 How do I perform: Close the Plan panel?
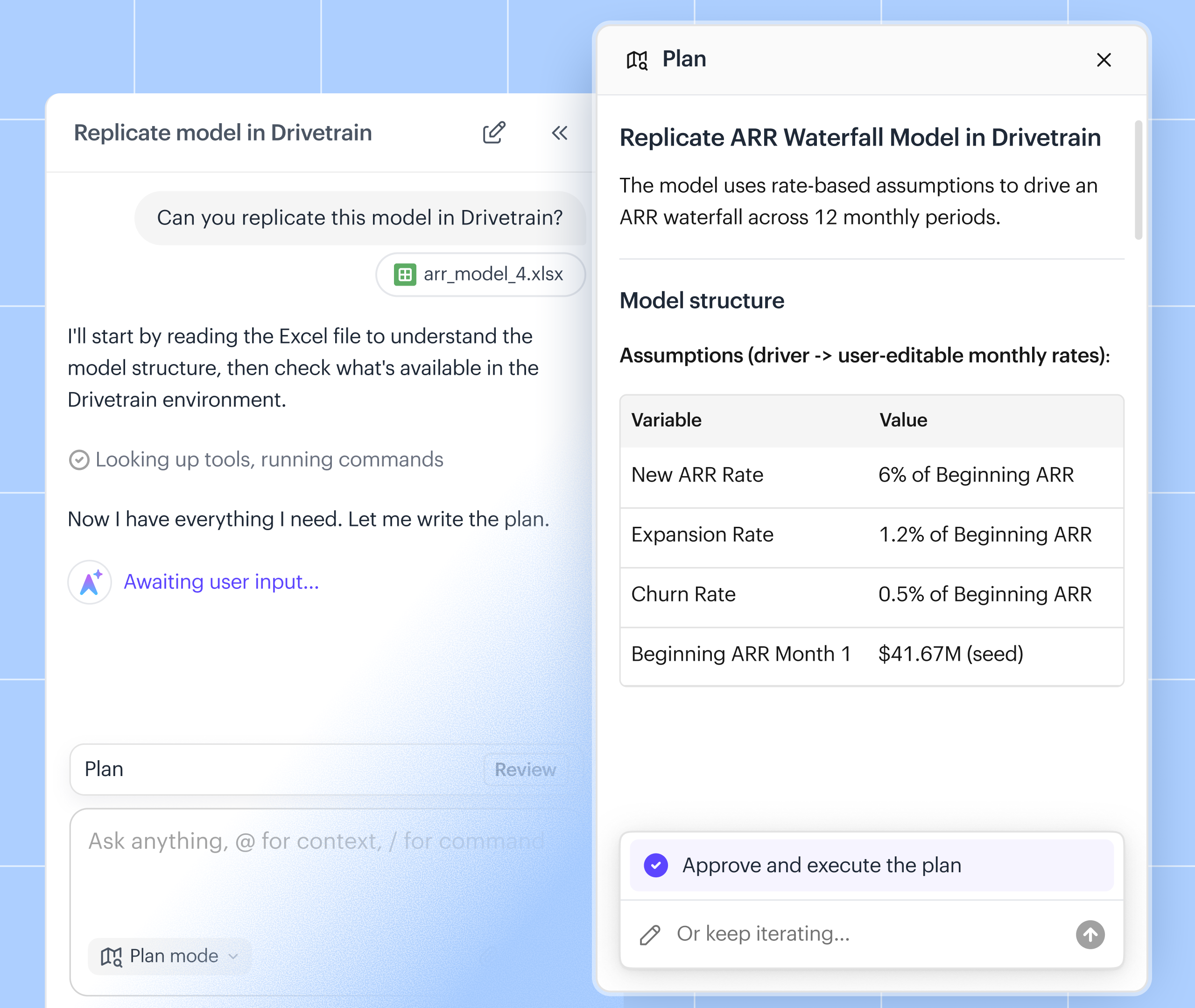coord(1104,60)
